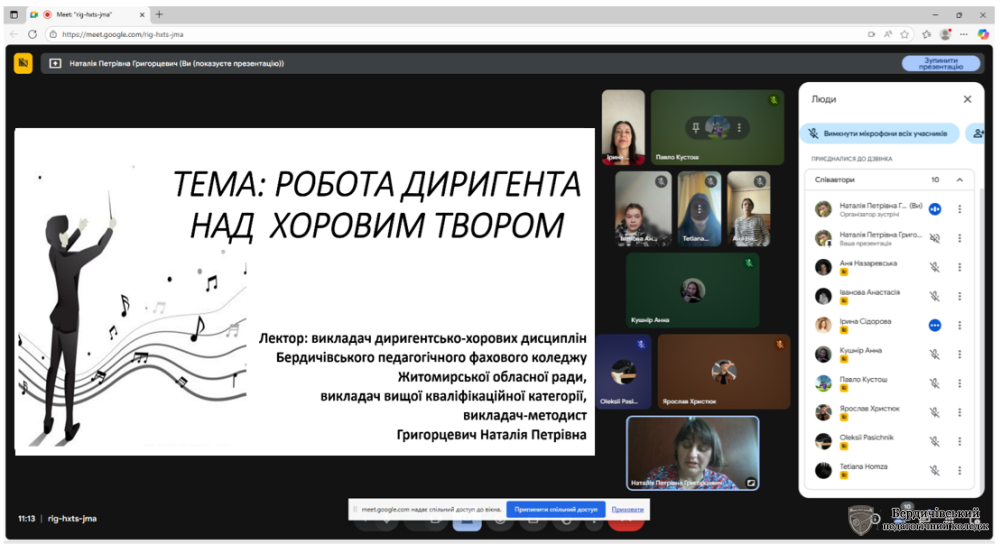1001x544 pixels.
Task: Mute all participants with Вимкнути мікрофони button
Action: coord(879,133)
